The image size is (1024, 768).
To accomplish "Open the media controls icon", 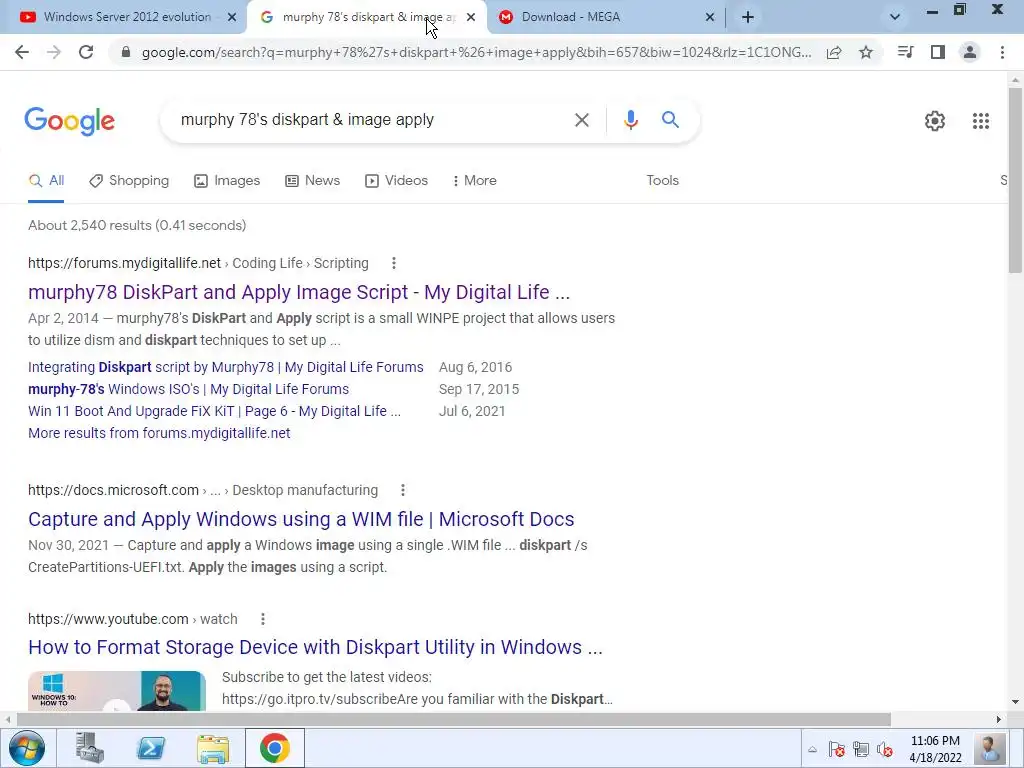I will 905,52.
